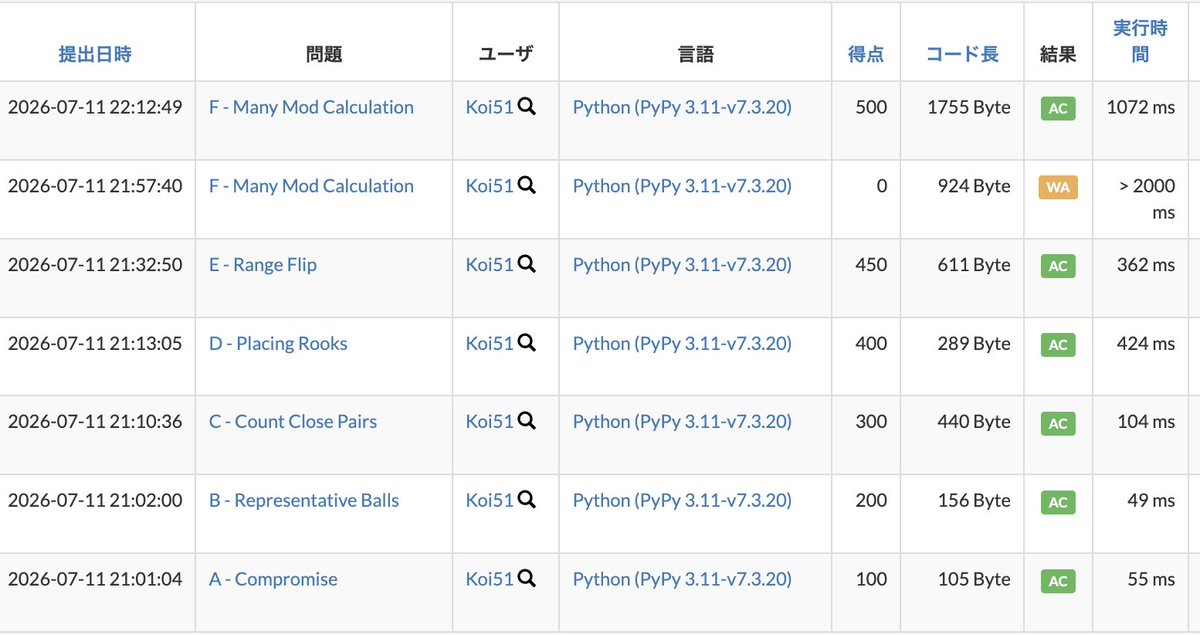The height and width of the screenshot is (635, 1200).
Task: Open user Koi51 in D - Placing Rooks row
Action: click(x=489, y=343)
